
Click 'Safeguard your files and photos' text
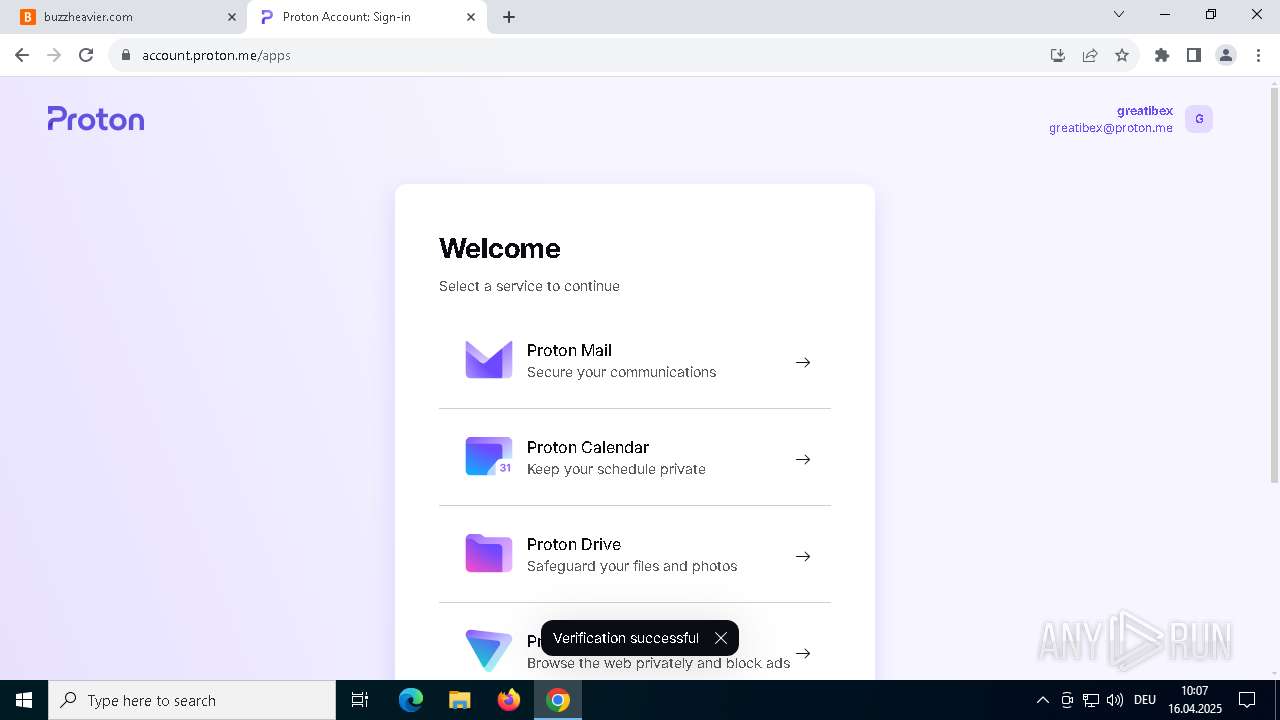tap(632, 566)
